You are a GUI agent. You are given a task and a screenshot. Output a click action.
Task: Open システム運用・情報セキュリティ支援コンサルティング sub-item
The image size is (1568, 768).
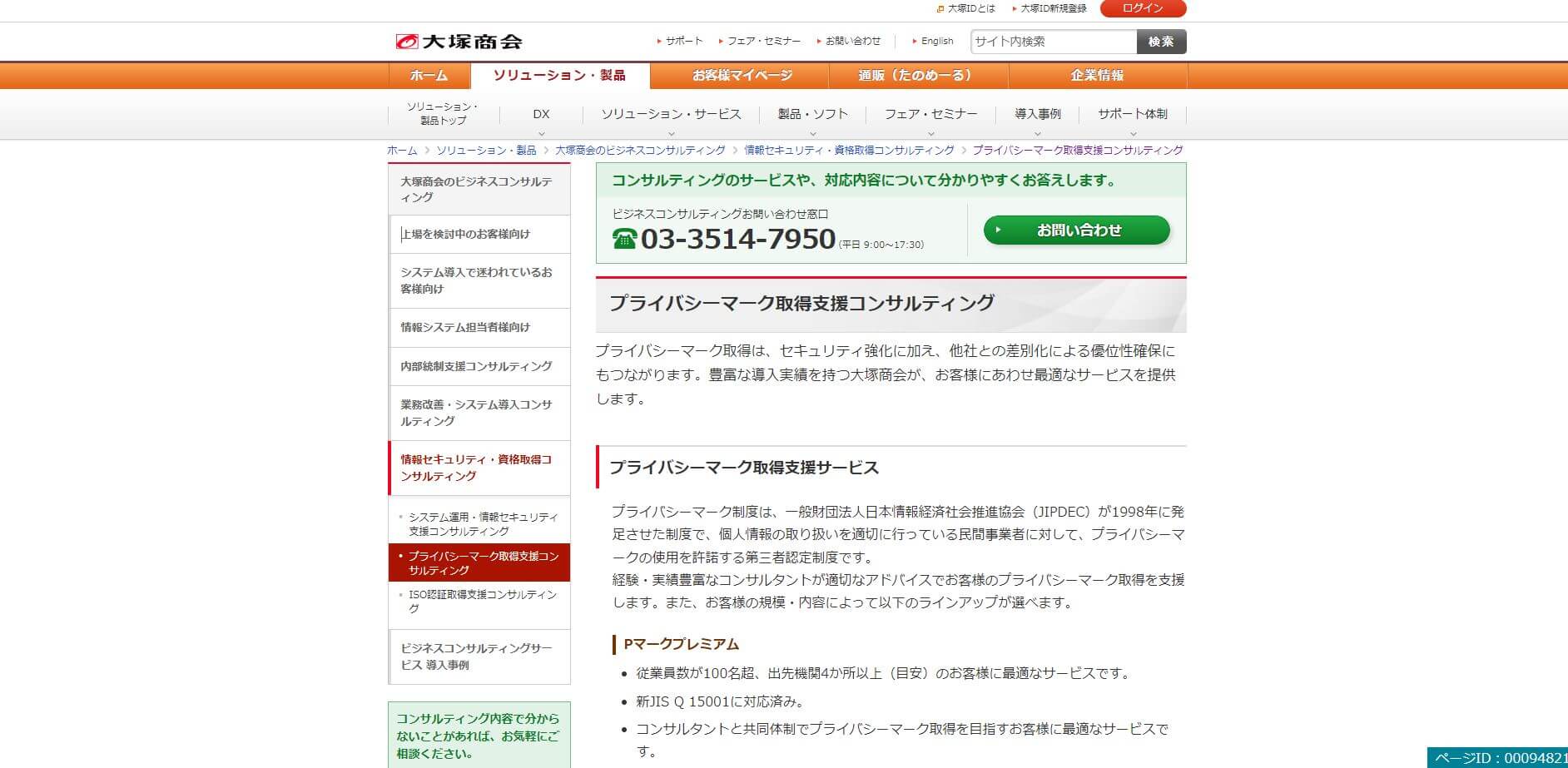(x=479, y=523)
